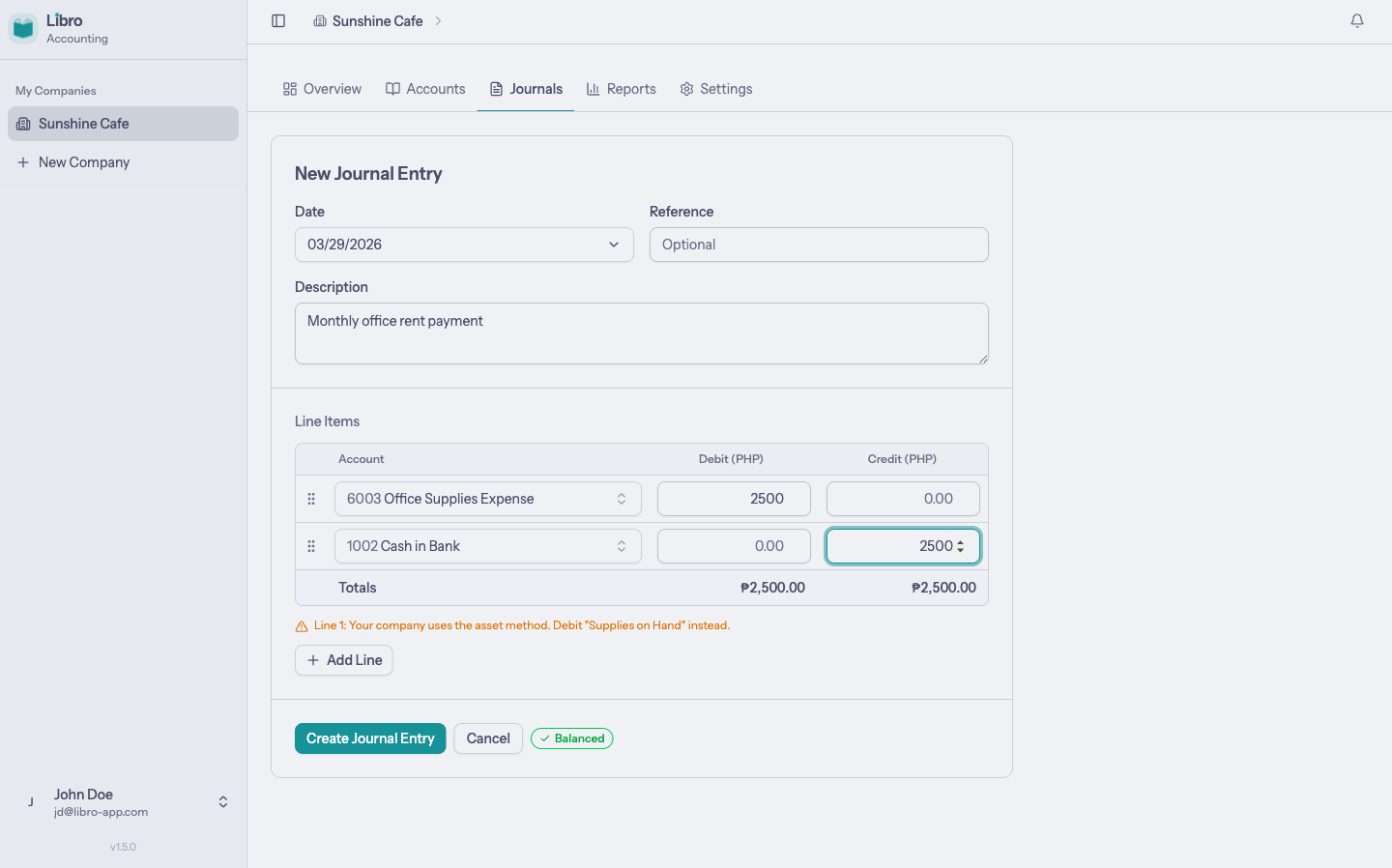Click the credit amount stepper arrows
This screenshot has height=868, width=1392.
960,546
